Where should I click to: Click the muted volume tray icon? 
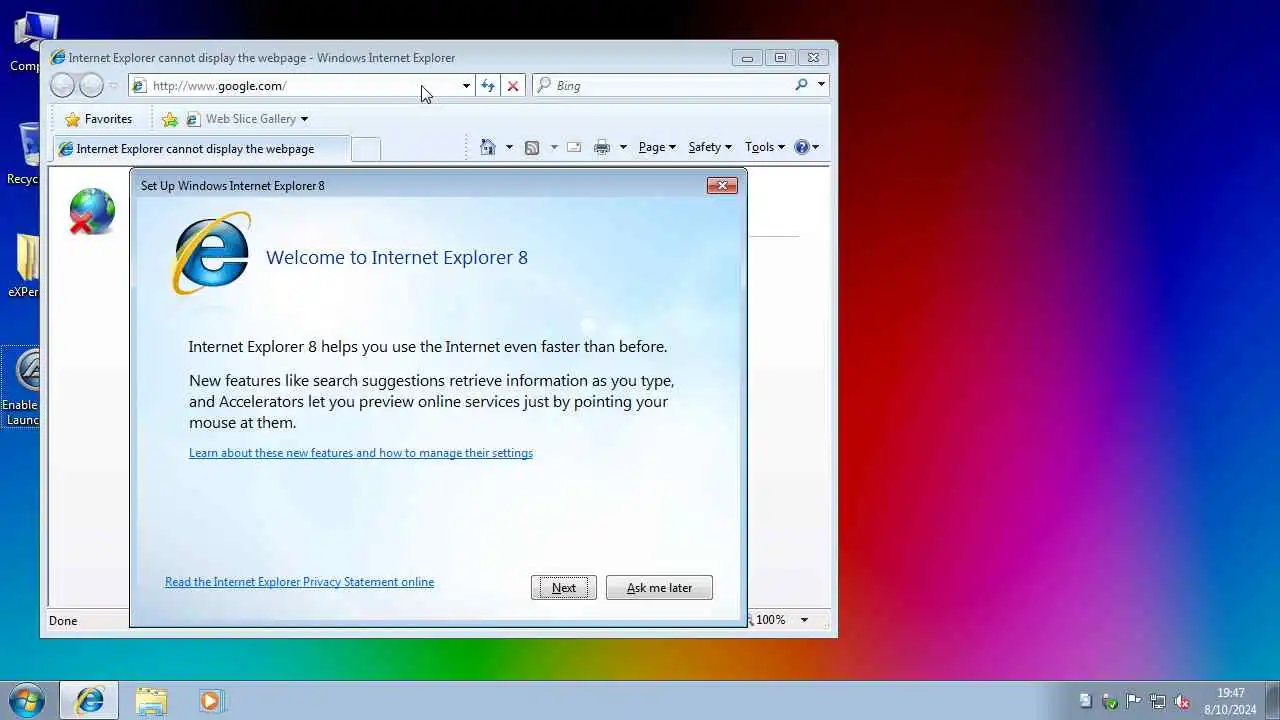(x=1182, y=701)
